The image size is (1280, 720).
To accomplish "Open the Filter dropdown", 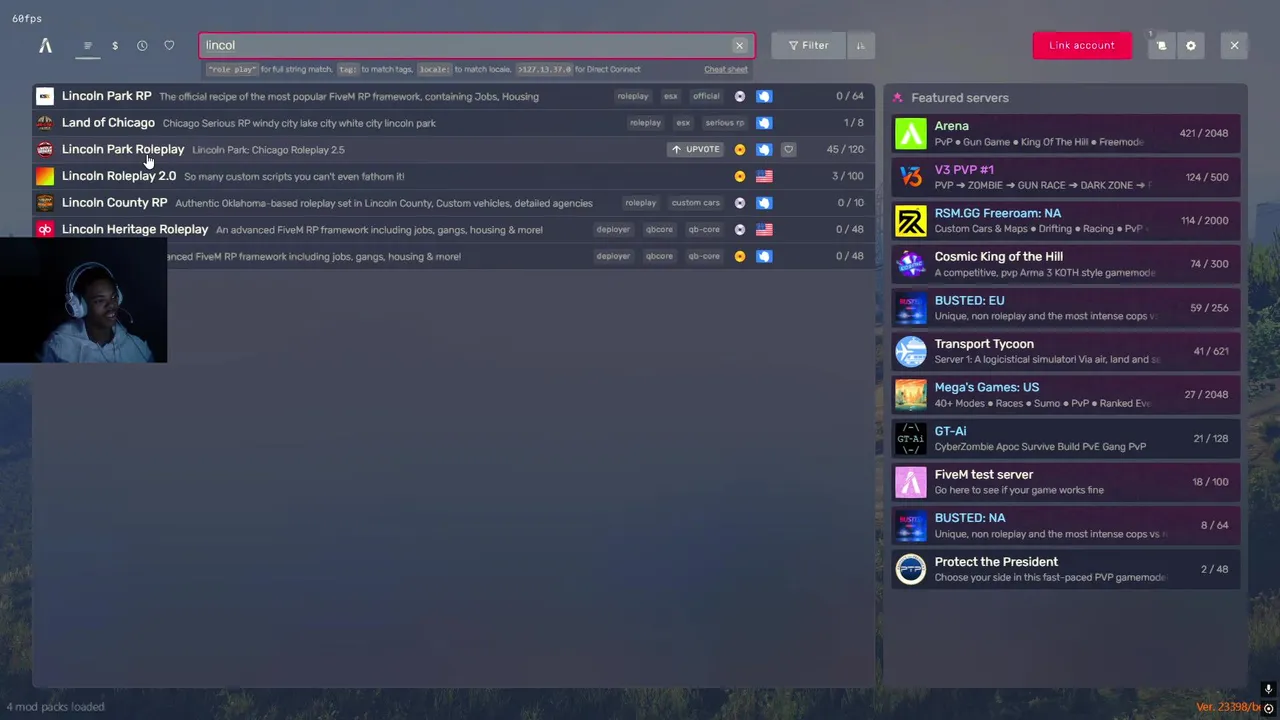I will click(x=808, y=45).
